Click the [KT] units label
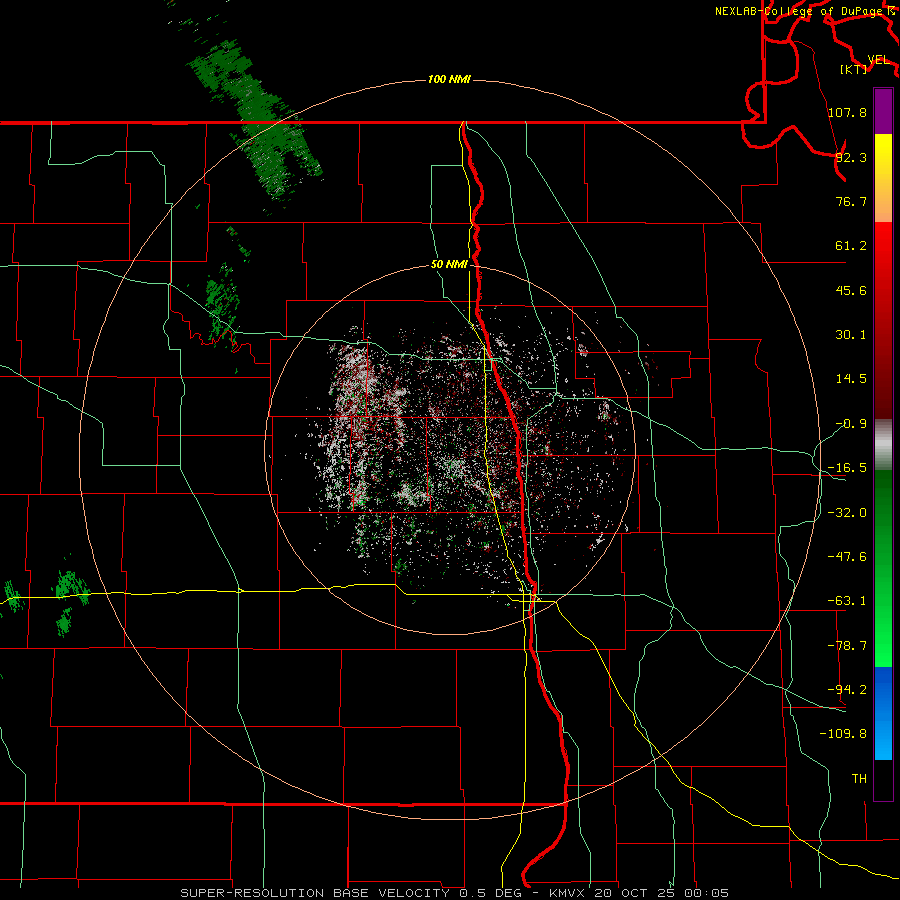 [x=854, y=69]
